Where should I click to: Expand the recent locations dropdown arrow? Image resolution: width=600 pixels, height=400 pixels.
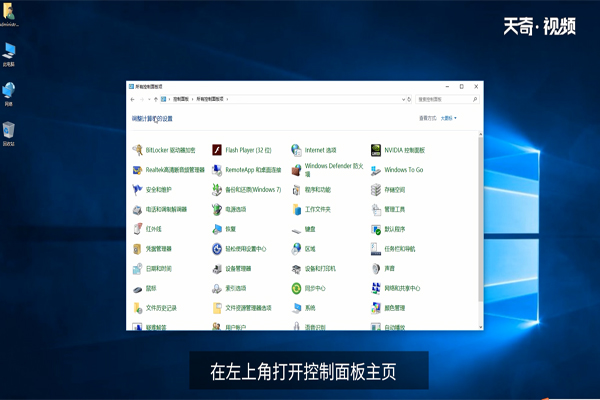pos(149,100)
